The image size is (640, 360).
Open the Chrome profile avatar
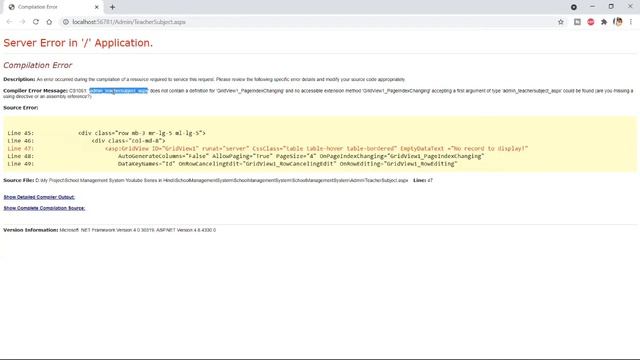[618, 22]
